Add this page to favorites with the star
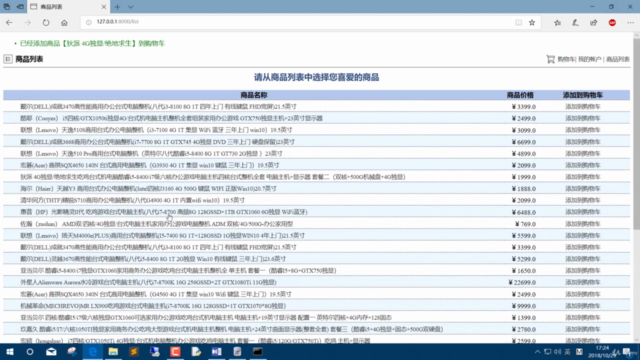 [532, 23]
